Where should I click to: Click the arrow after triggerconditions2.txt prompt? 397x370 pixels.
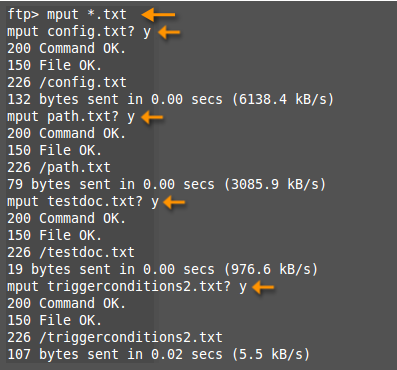pyautogui.click(x=263, y=287)
